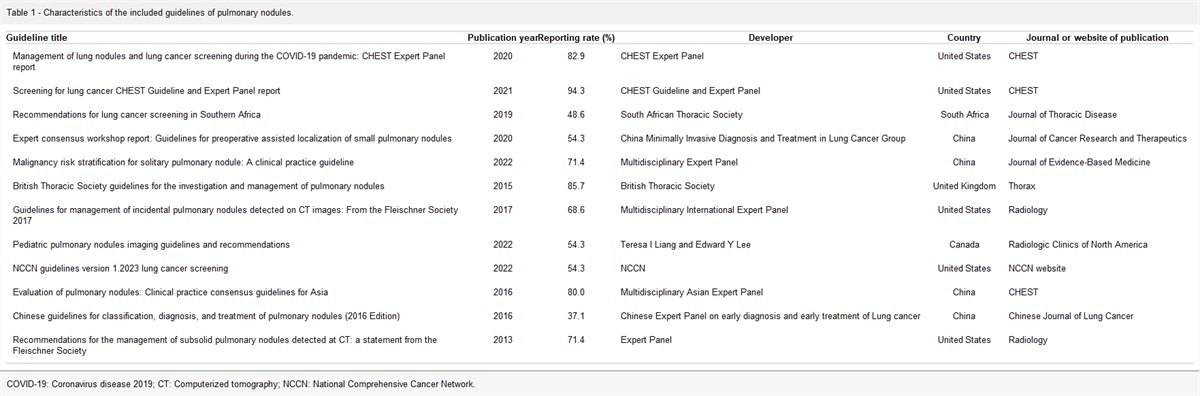Click the 'Country' column header
This screenshot has height=396, width=1200.
(x=964, y=37)
